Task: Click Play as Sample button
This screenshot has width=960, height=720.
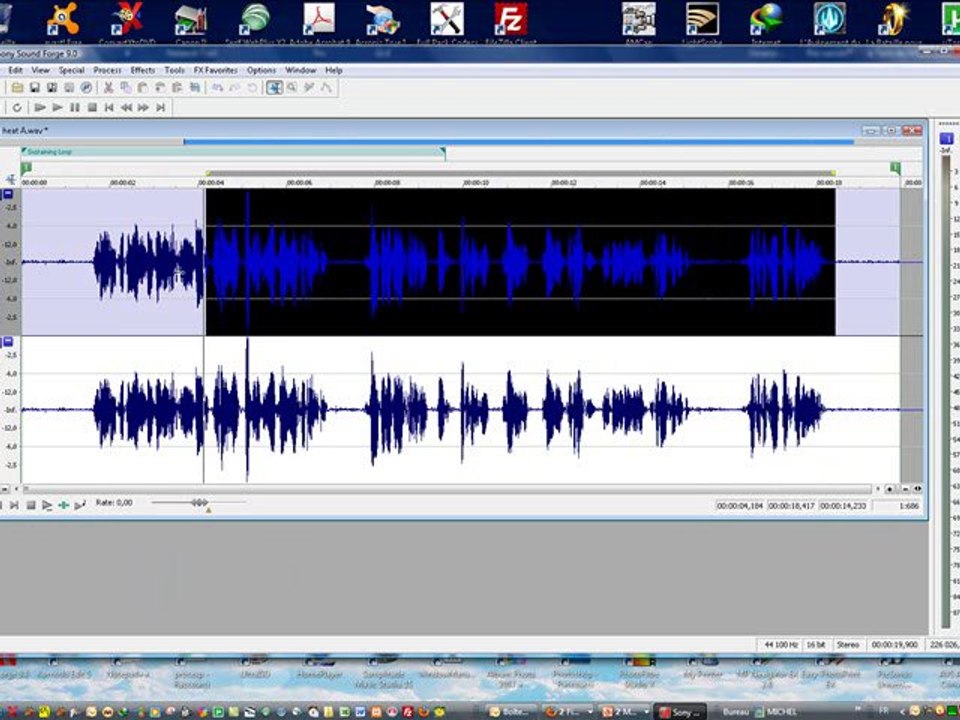Action: [x=80, y=505]
